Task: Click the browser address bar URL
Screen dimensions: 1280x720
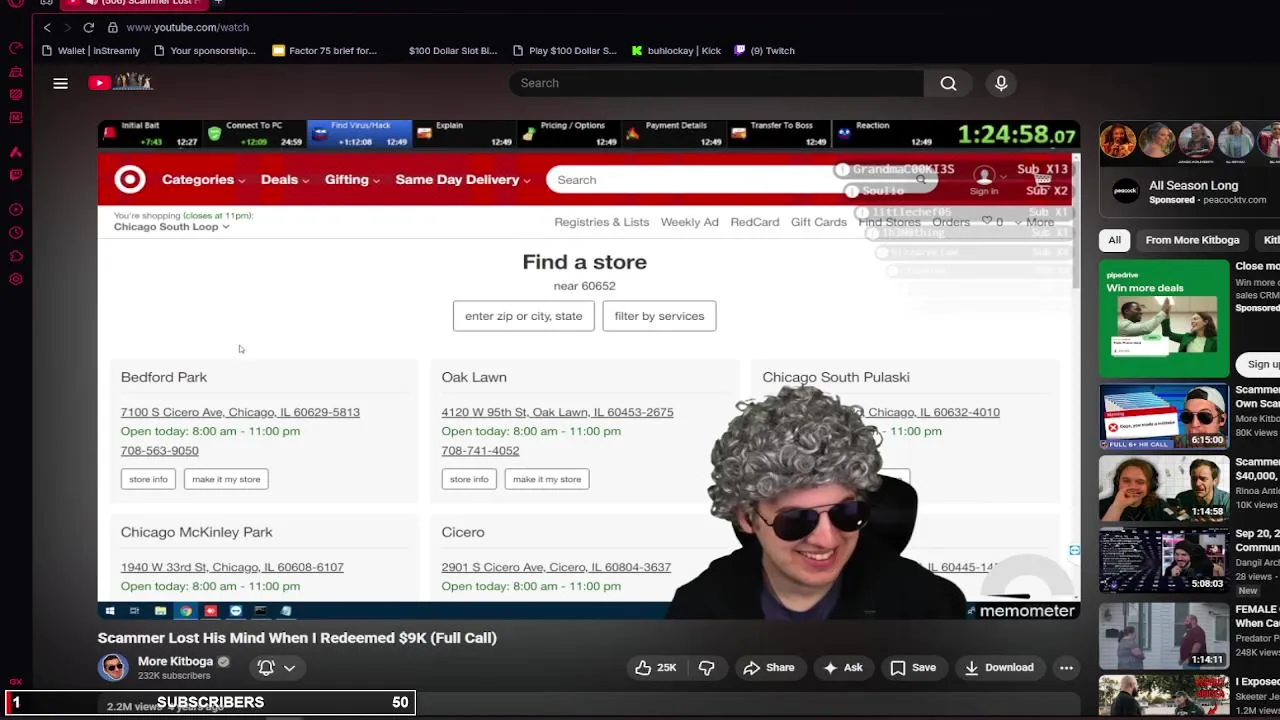Action: (x=187, y=27)
